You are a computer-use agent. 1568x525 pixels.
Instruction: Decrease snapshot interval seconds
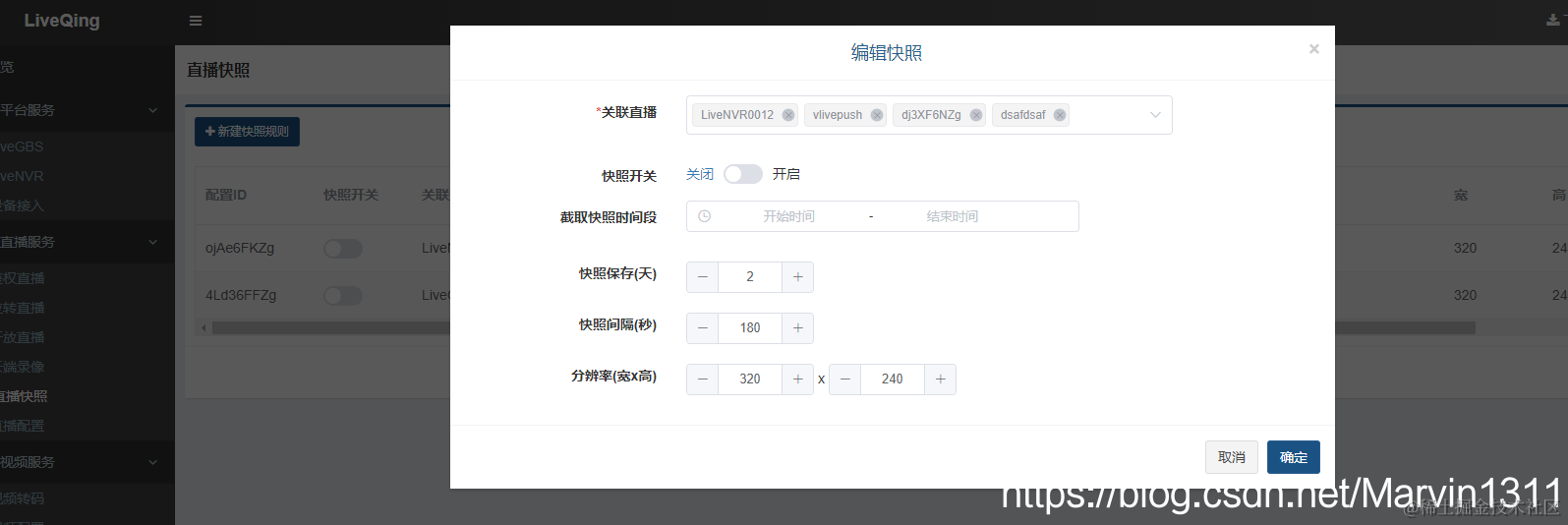(x=702, y=328)
